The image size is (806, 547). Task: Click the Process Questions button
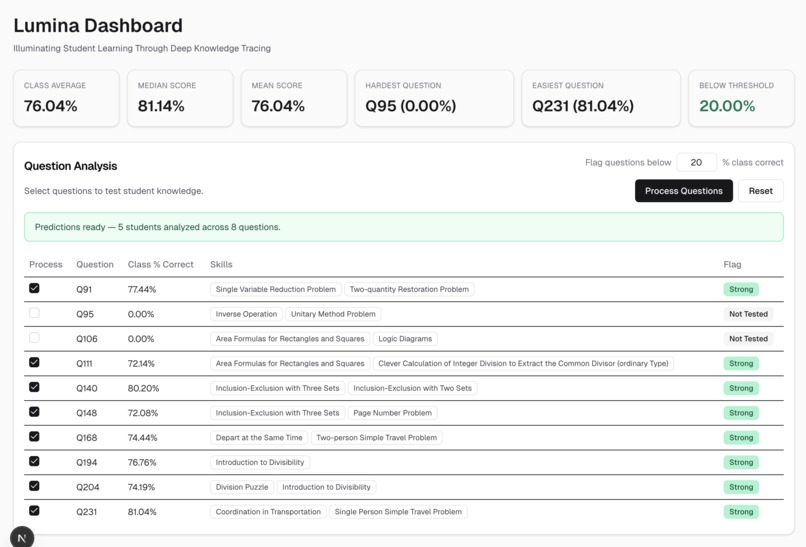pyautogui.click(x=684, y=191)
